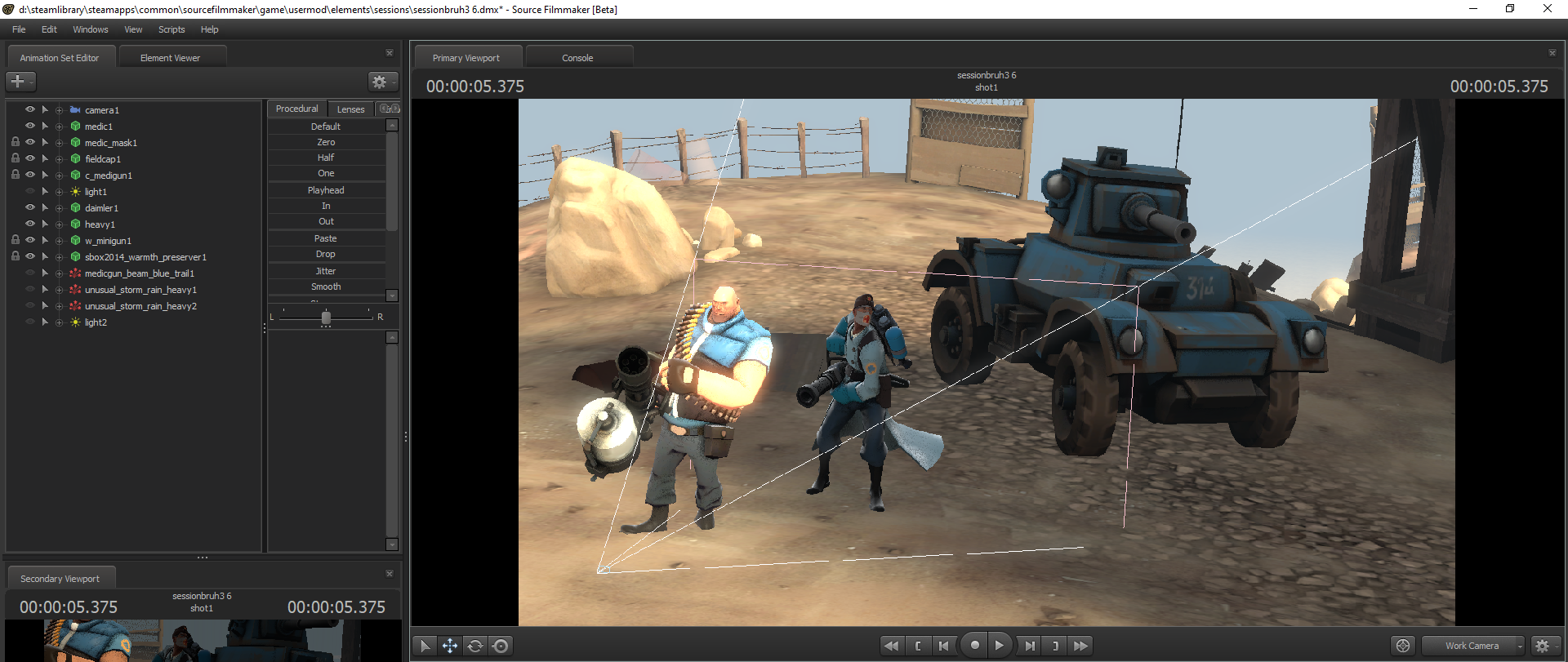Image resolution: width=1568 pixels, height=662 pixels.
Task: Apply the Playhead preset
Action: 326,190
